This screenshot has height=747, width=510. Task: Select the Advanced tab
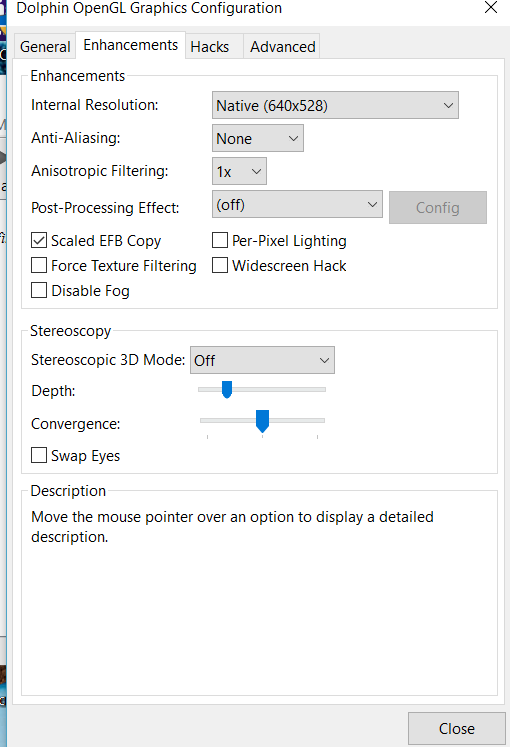[x=282, y=47]
